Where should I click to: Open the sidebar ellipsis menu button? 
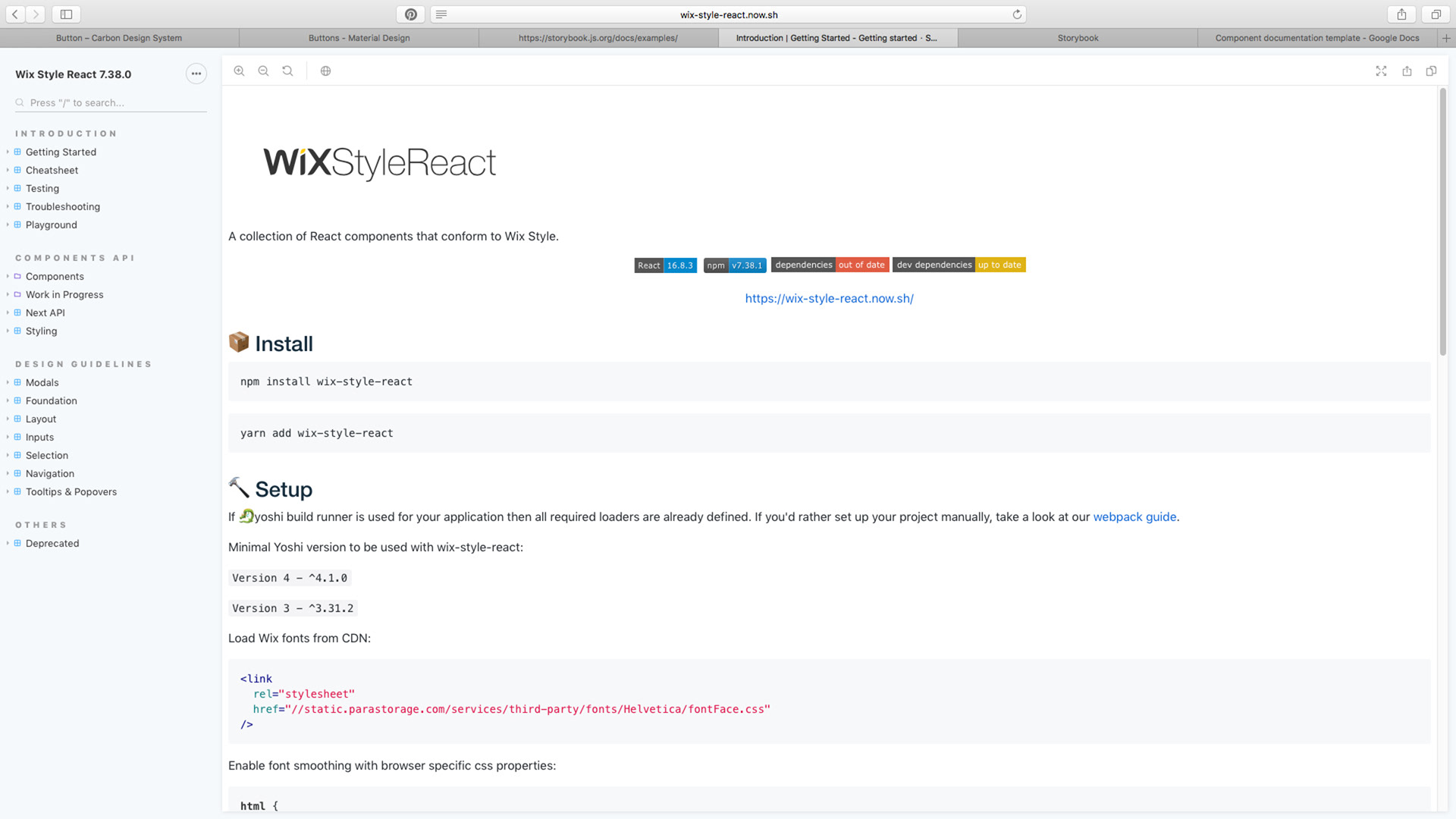pos(196,74)
